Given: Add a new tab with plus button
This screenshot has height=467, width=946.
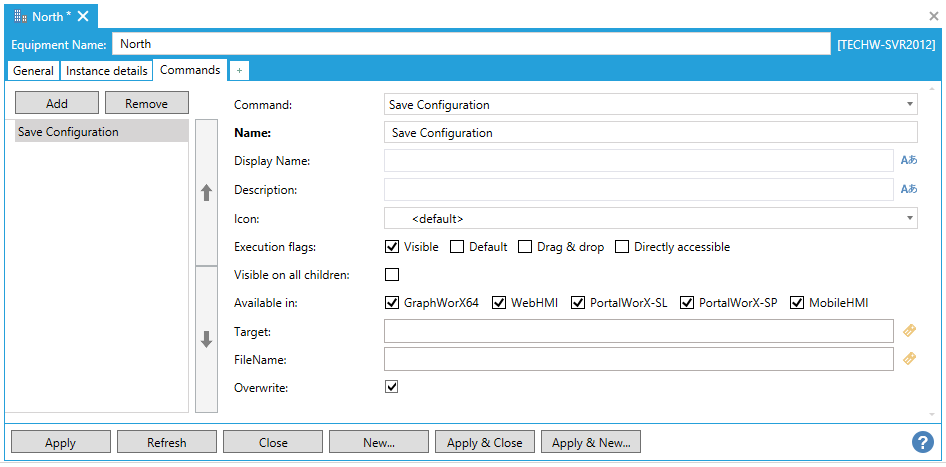Looking at the screenshot, I should coord(240,71).
